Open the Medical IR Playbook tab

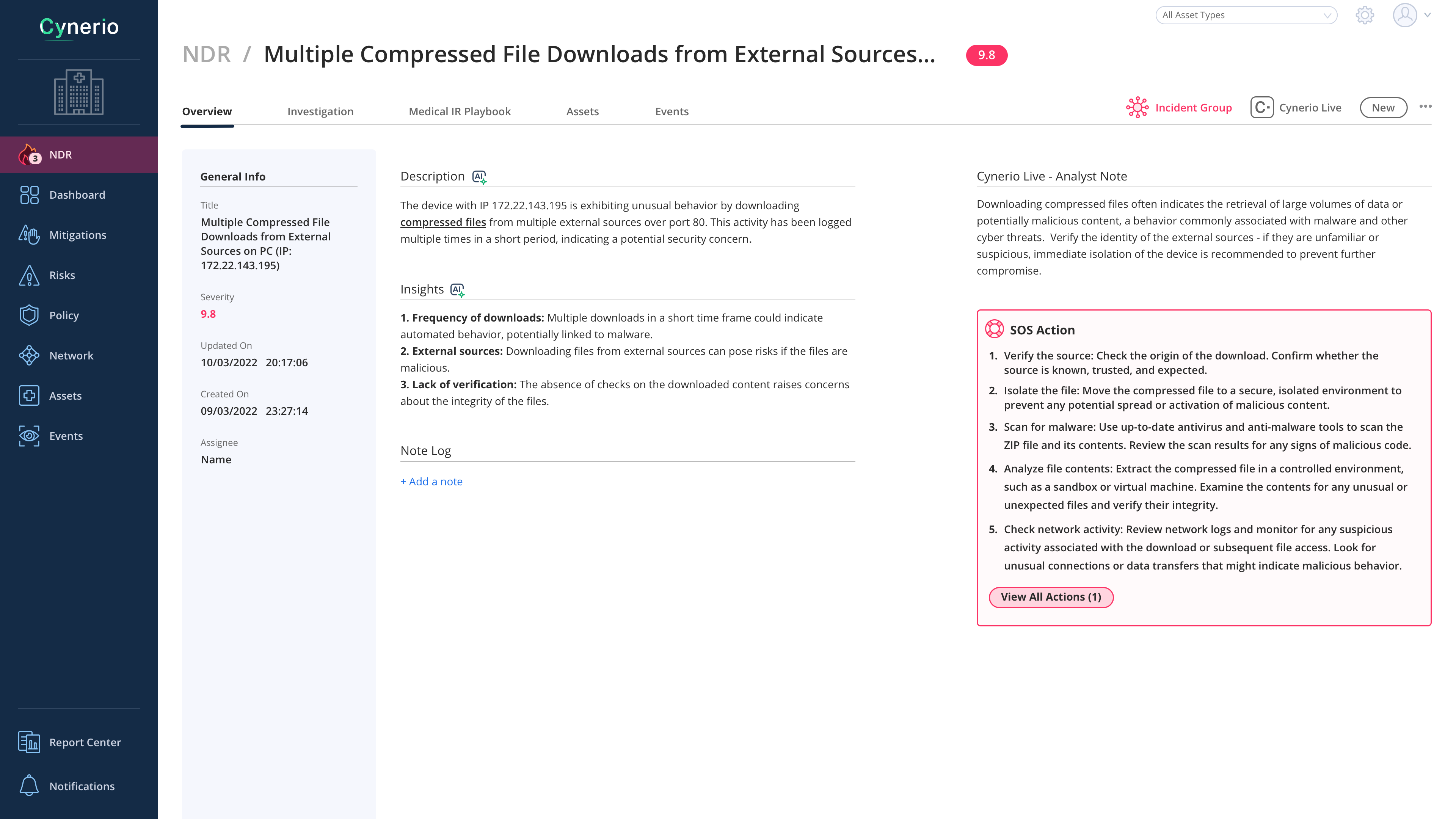[460, 111]
